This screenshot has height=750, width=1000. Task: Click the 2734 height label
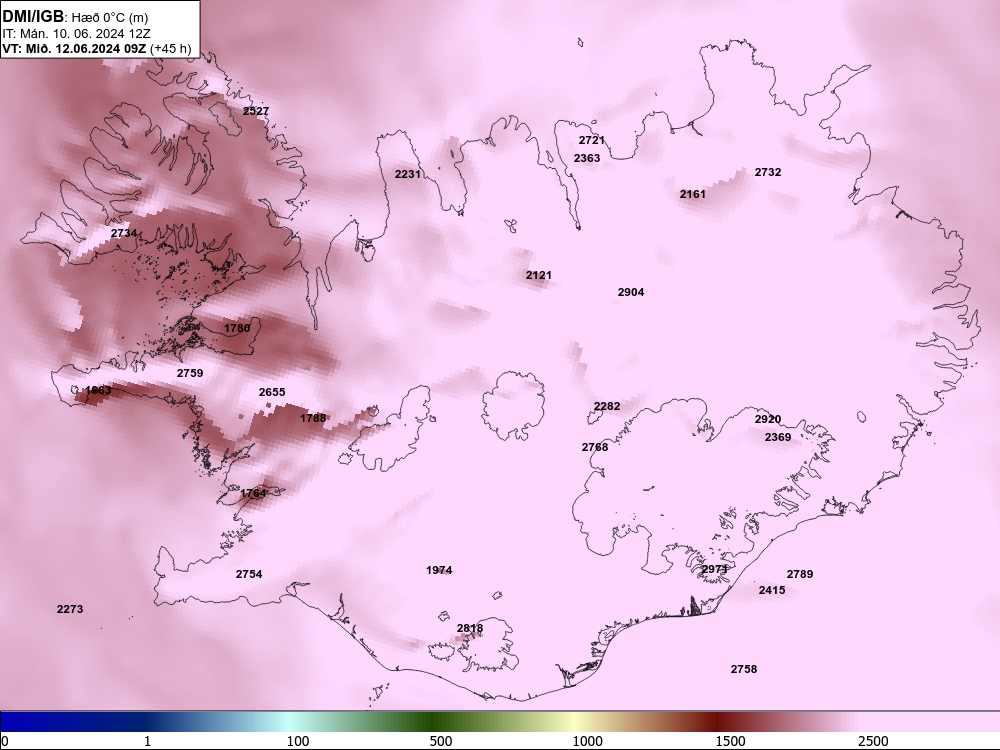[x=124, y=233]
